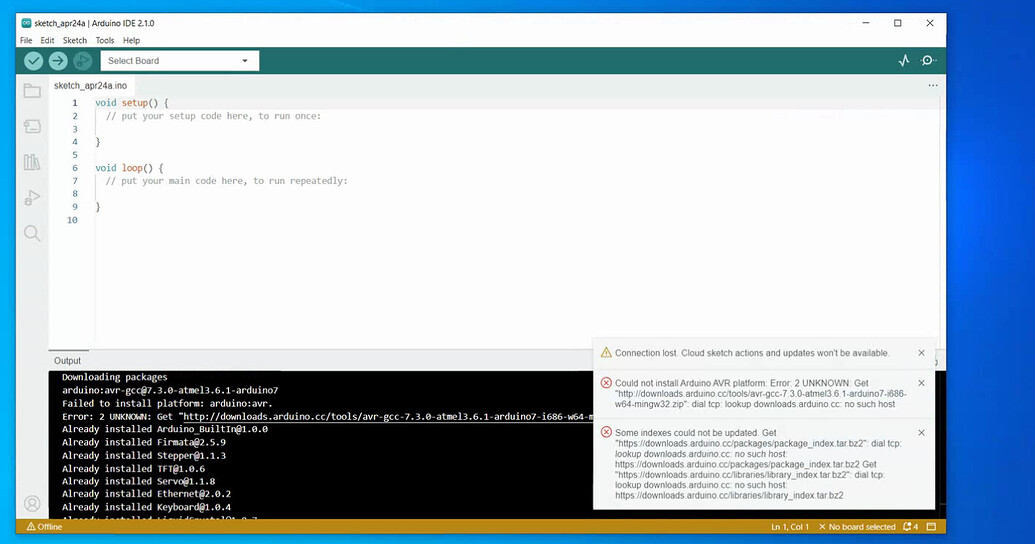Click the main code comment line
1035x544 pixels.
click(x=226, y=180)
